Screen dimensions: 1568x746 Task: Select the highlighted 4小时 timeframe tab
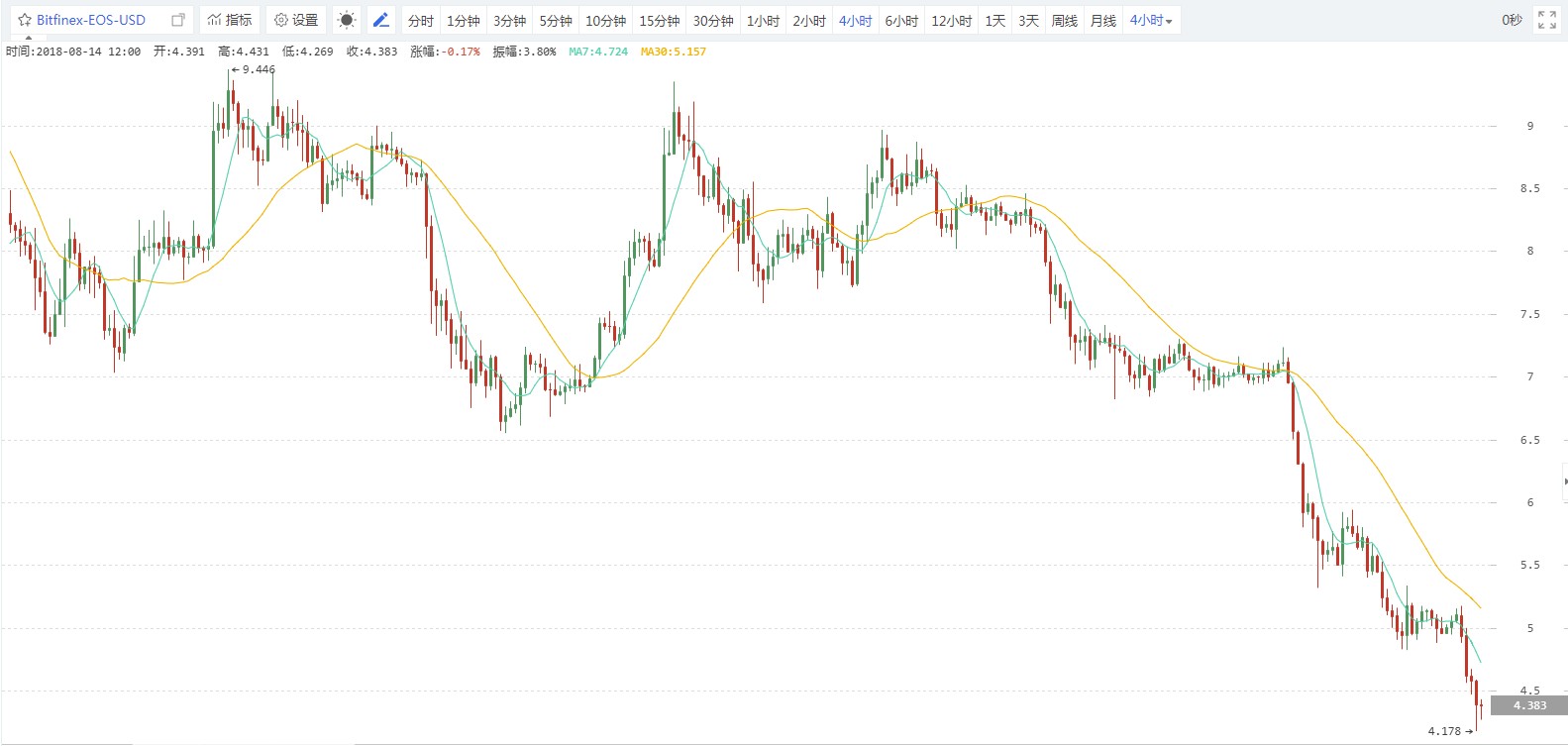855,21
